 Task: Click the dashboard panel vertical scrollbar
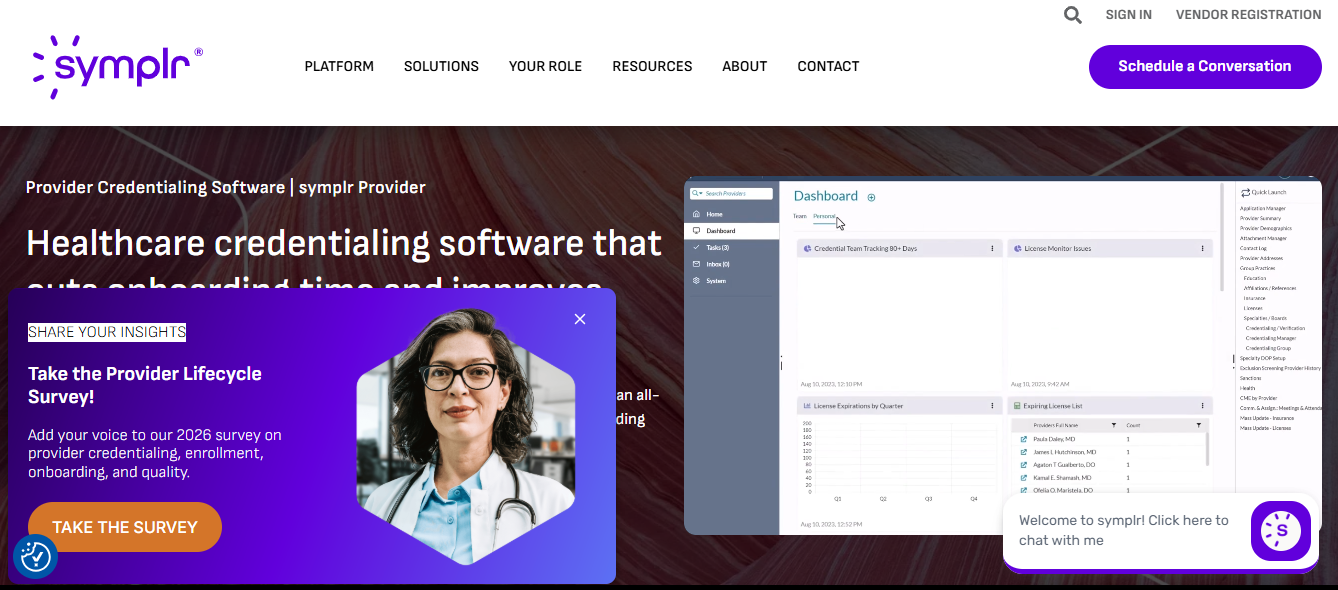[1222, 236]
